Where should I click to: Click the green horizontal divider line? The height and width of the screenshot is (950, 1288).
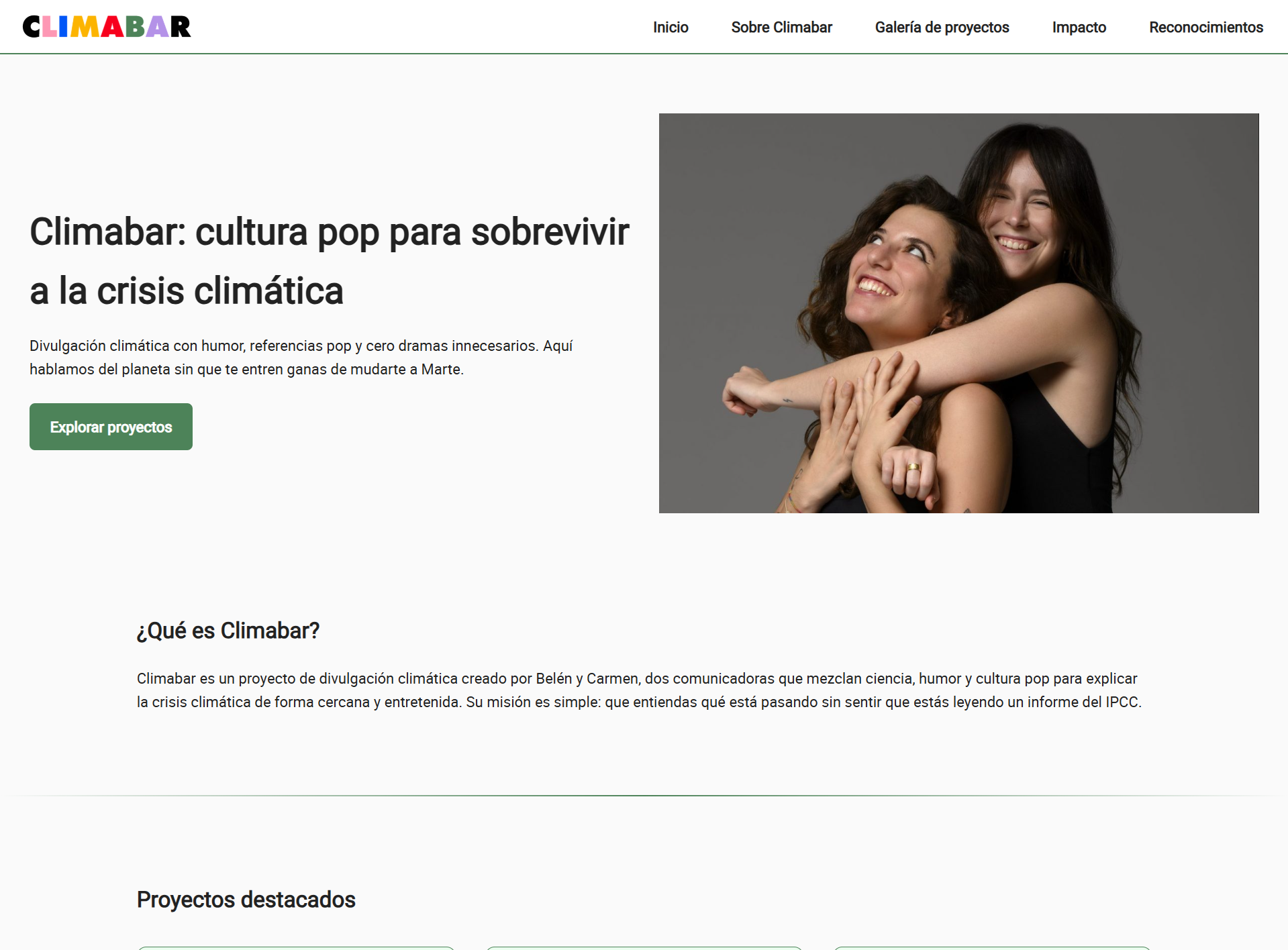coord(644,796)
